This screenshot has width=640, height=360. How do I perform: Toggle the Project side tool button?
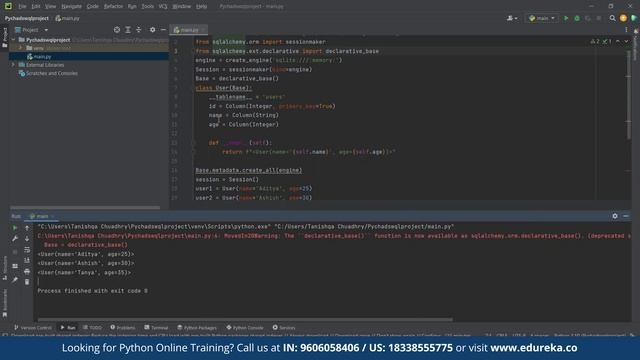(x=4, y=38)
